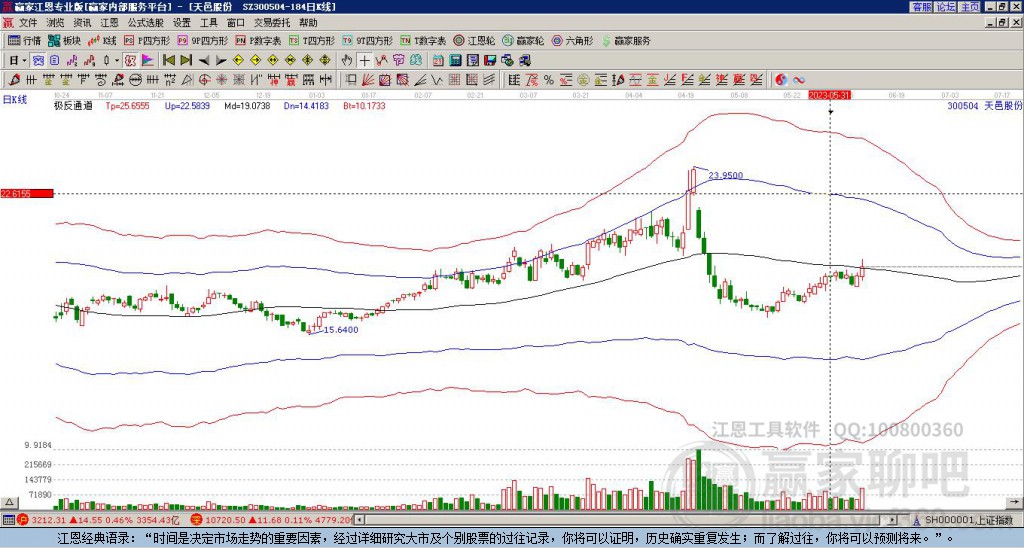Click the 论坛 forum button
The image size is (1024, 548).
point(945,7)
